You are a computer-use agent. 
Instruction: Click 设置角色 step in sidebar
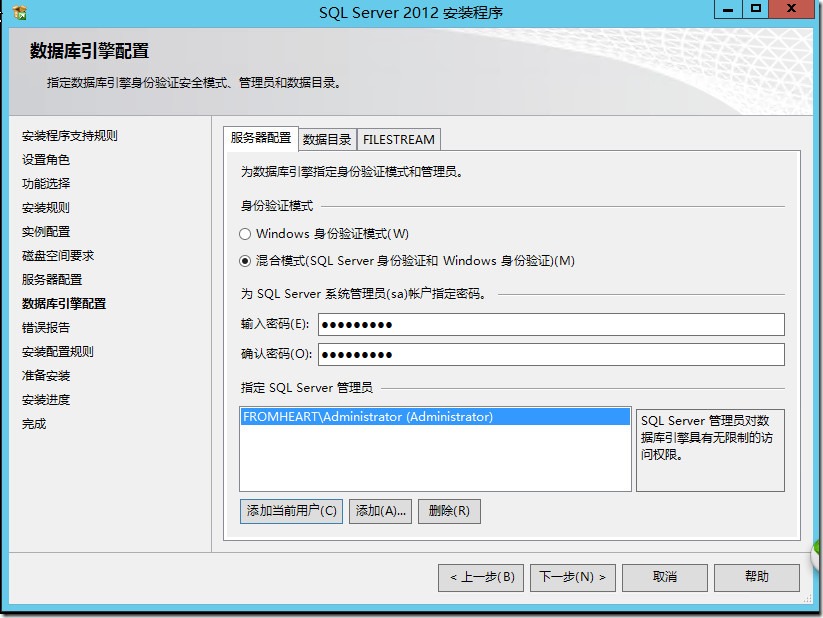(x=46, y=160)
